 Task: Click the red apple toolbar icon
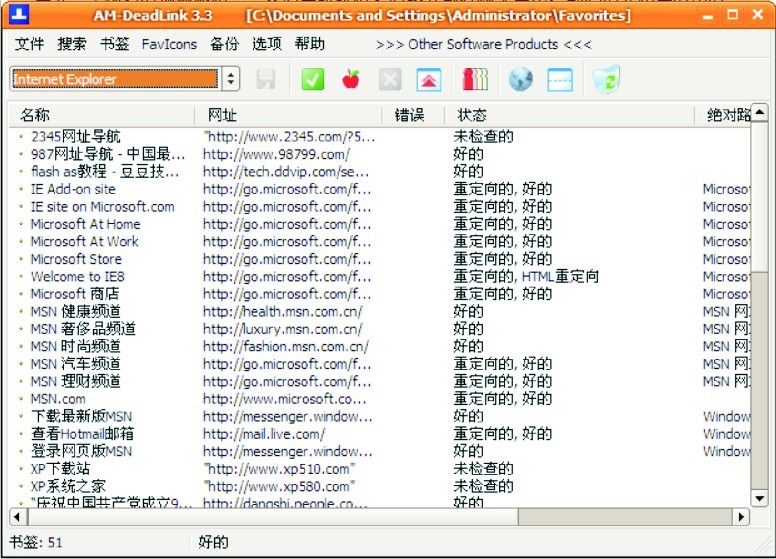pos(351,79)
